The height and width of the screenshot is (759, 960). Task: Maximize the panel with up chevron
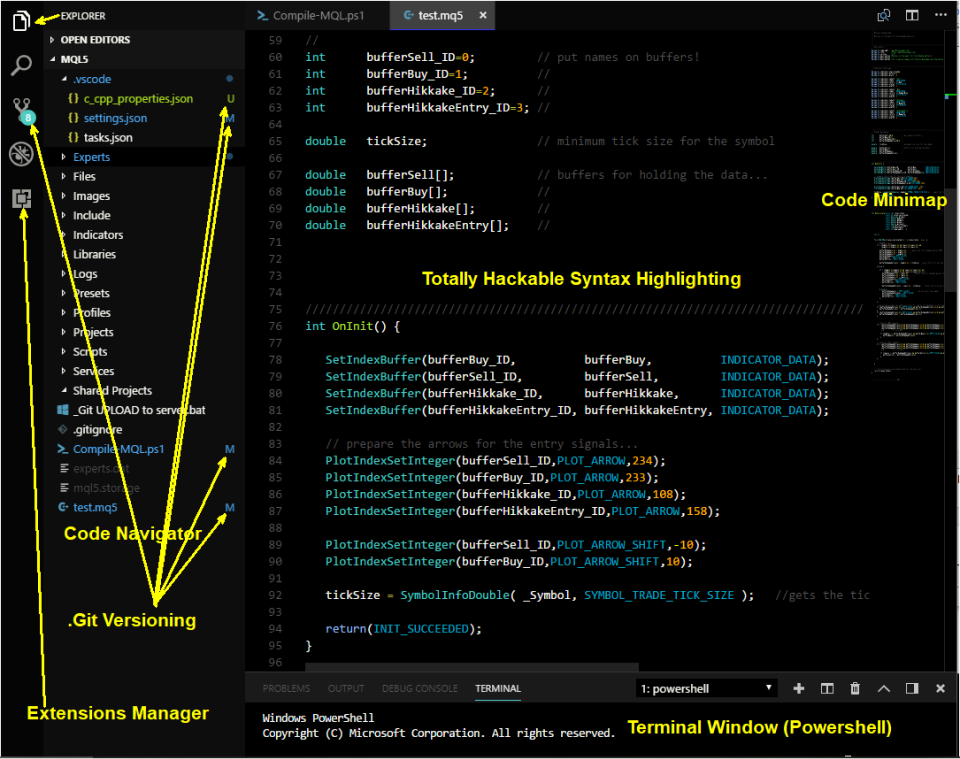coord(883,689)
